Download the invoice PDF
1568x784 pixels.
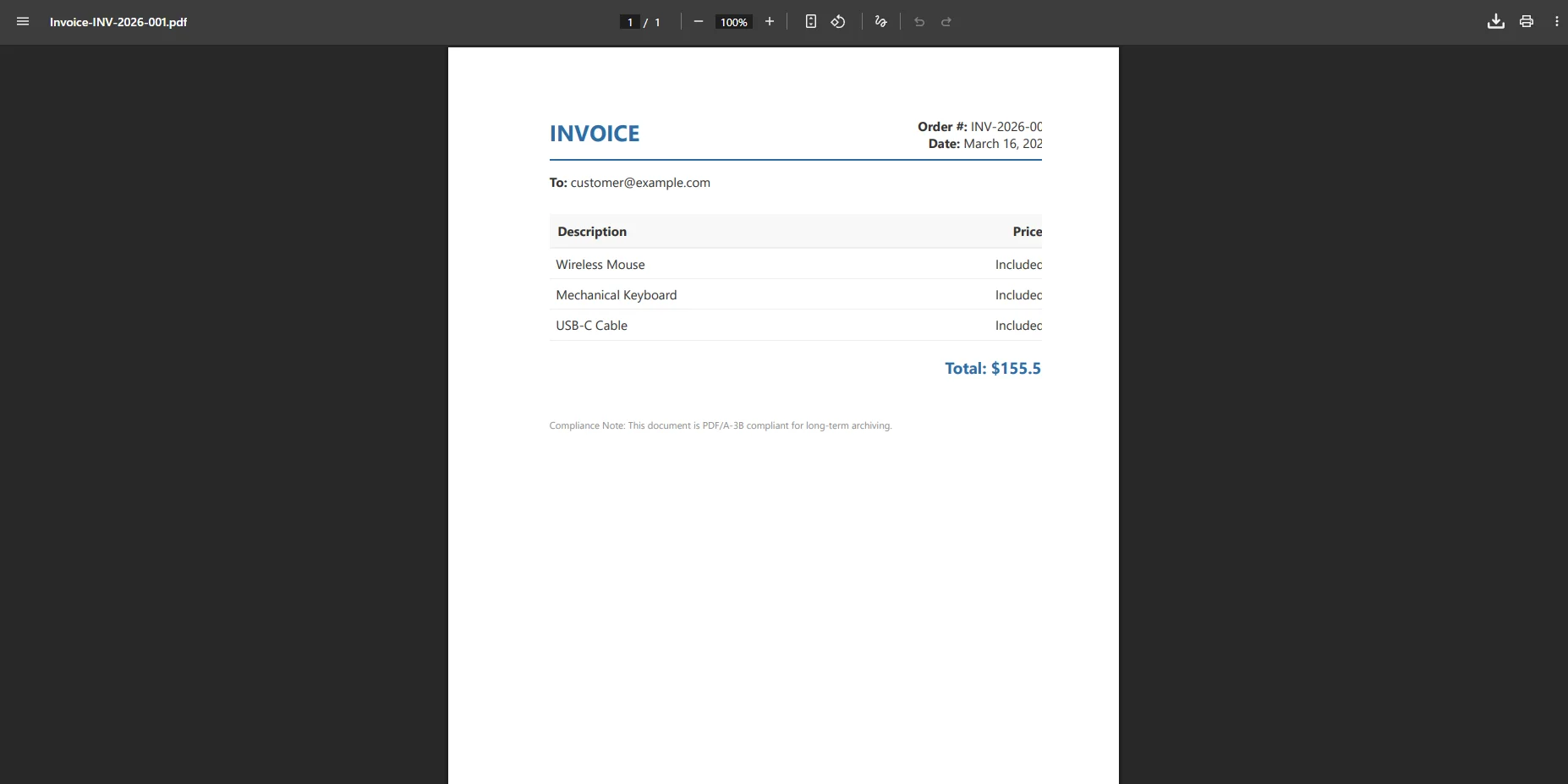point(1495,21)
